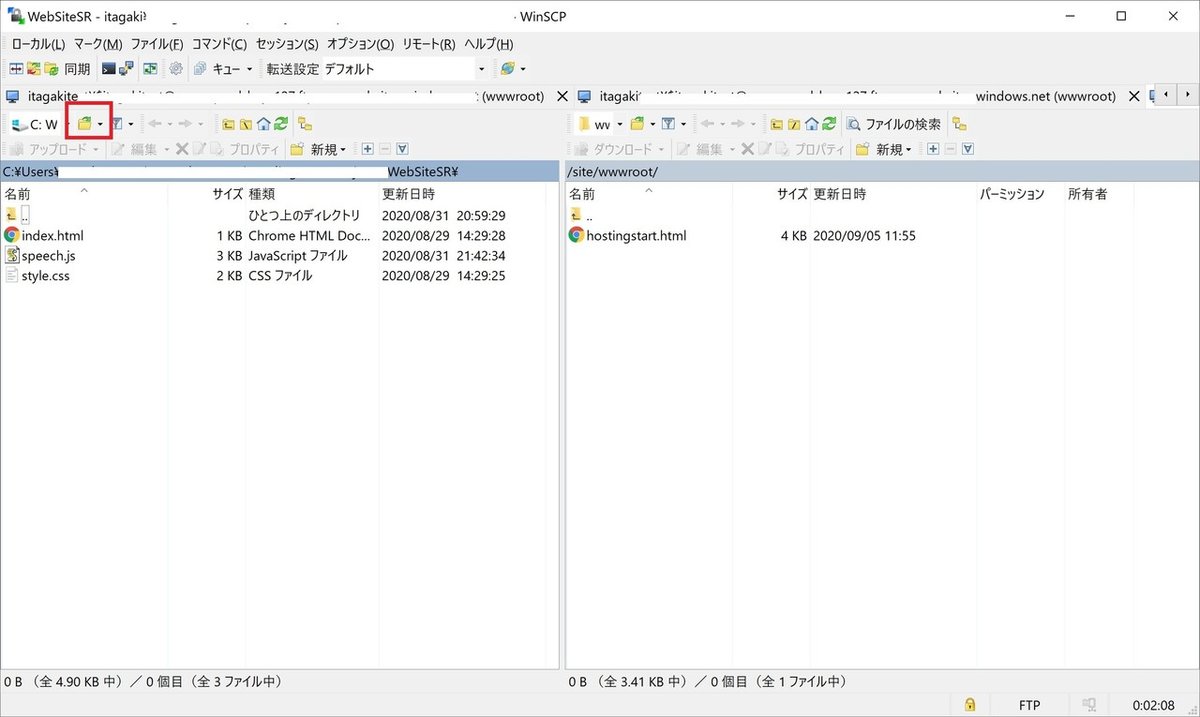
Task: Click 新規 in the local panel toolbar
Action: pyautogui.click(x=318, y=149)
